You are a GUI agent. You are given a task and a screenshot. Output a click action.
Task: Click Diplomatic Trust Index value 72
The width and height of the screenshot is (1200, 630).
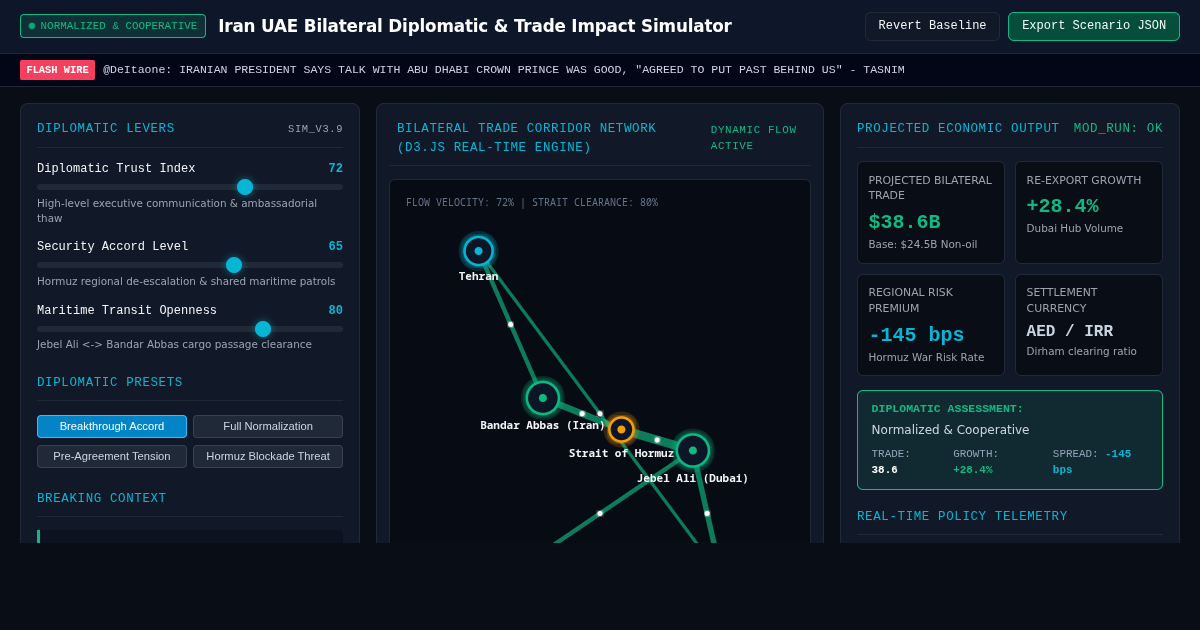pyautogui.click(x=335, y=169)
